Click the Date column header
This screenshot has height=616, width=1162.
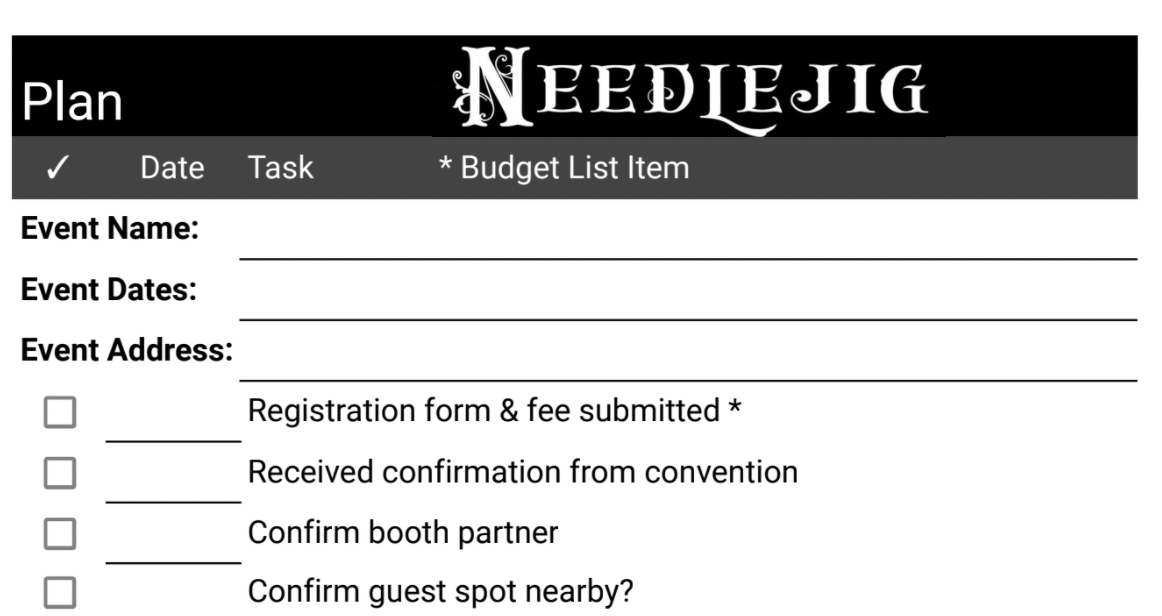[x=172, y=168]
